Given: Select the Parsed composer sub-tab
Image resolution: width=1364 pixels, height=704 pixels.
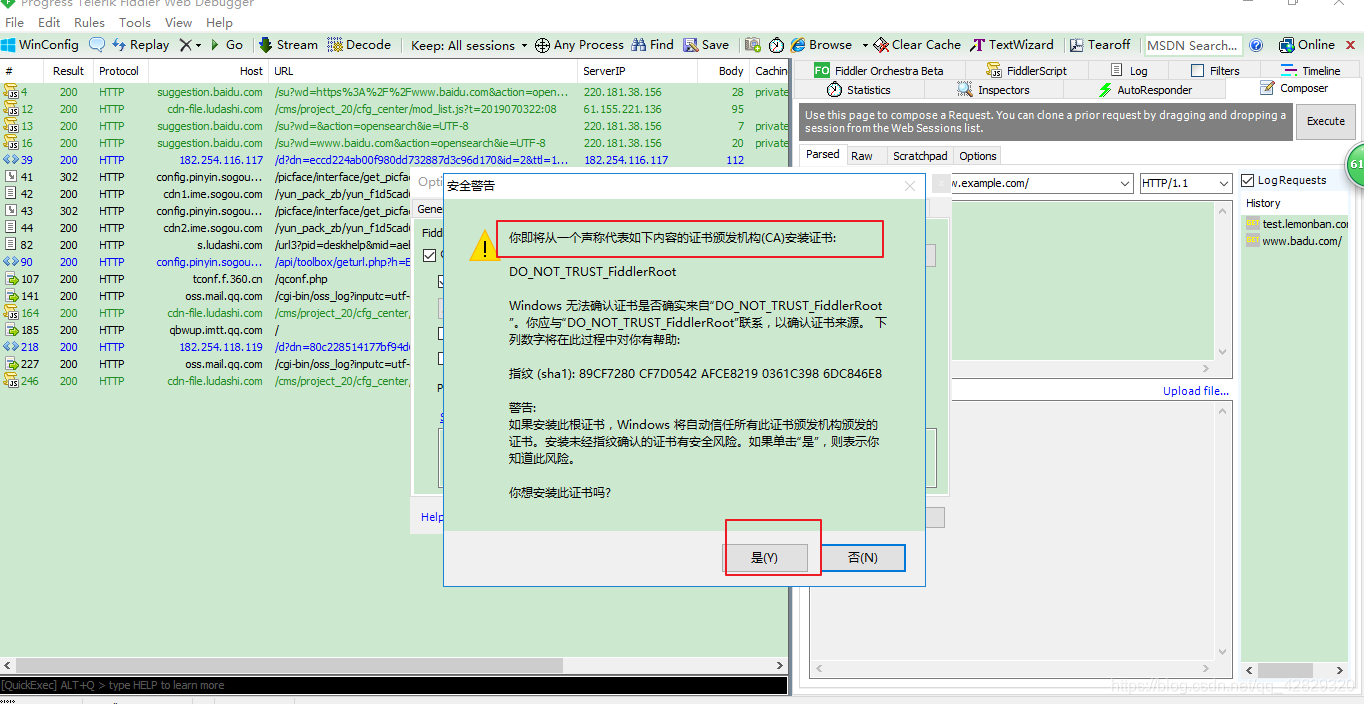Looking at the screenshot, I should point(823,155).
